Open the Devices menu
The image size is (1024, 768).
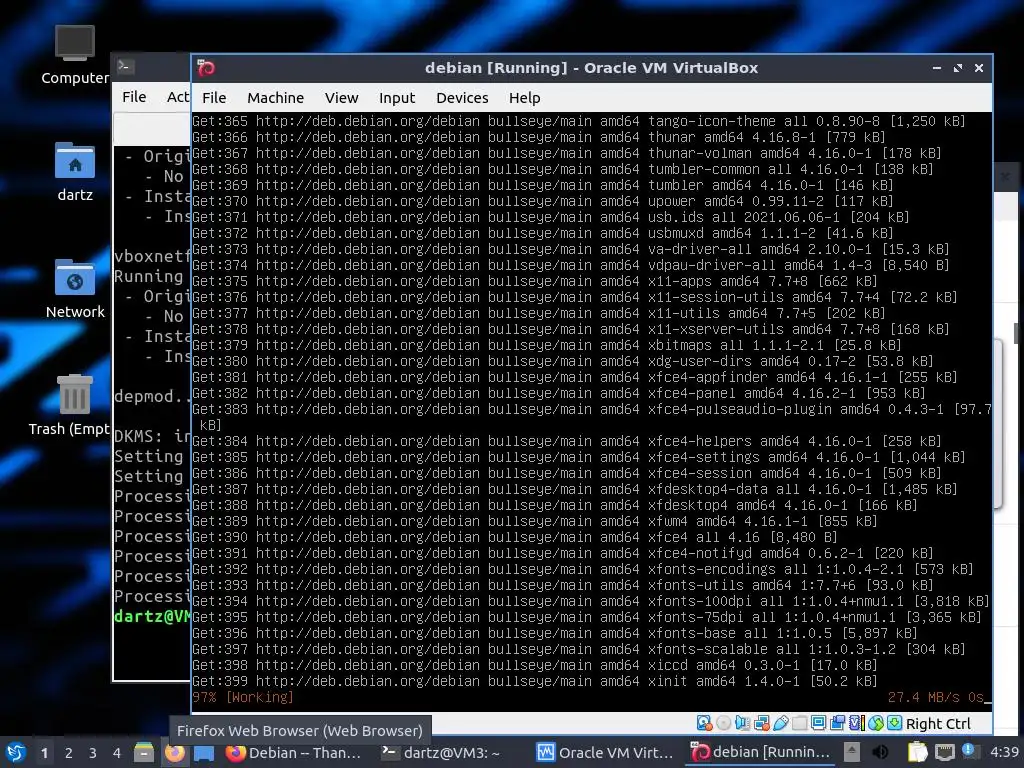pos(462,98)
